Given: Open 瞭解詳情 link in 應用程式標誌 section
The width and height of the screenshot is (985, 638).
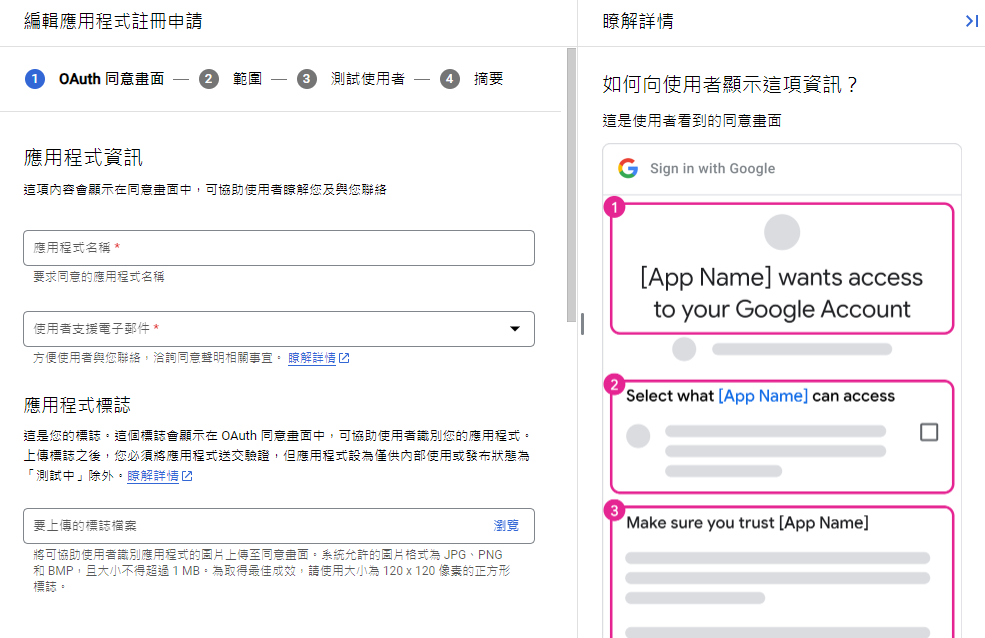Looking at the screenshot, I should click(x=153, y=476).
